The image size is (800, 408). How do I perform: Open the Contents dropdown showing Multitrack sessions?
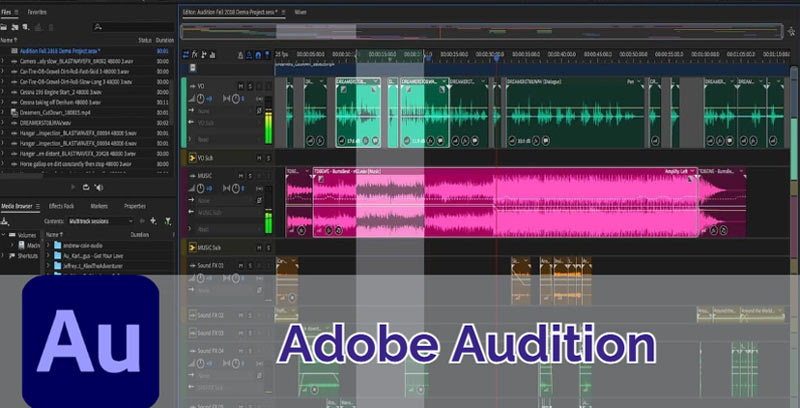coord(101,221)
